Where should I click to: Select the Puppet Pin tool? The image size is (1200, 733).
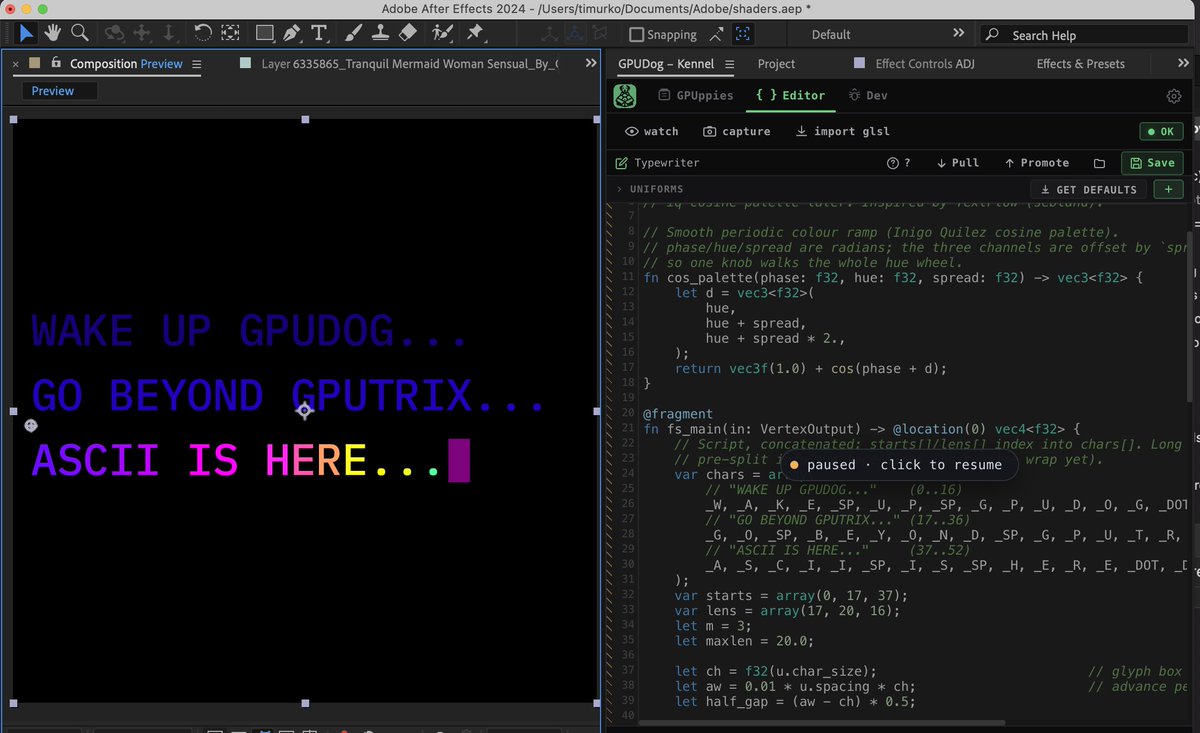coord(475,33)
